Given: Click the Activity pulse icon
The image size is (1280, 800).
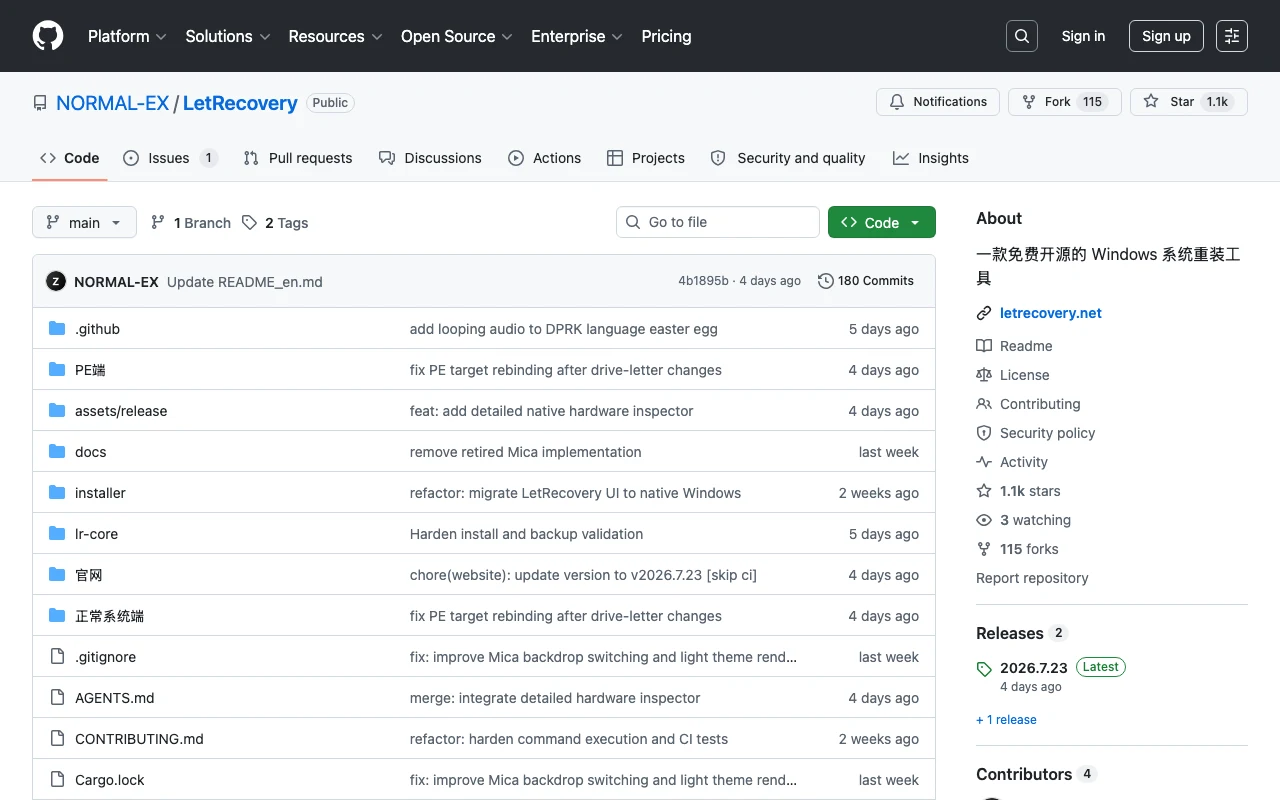Looking at the screenshot, I should pyautogui.click(x=984, y=461).
